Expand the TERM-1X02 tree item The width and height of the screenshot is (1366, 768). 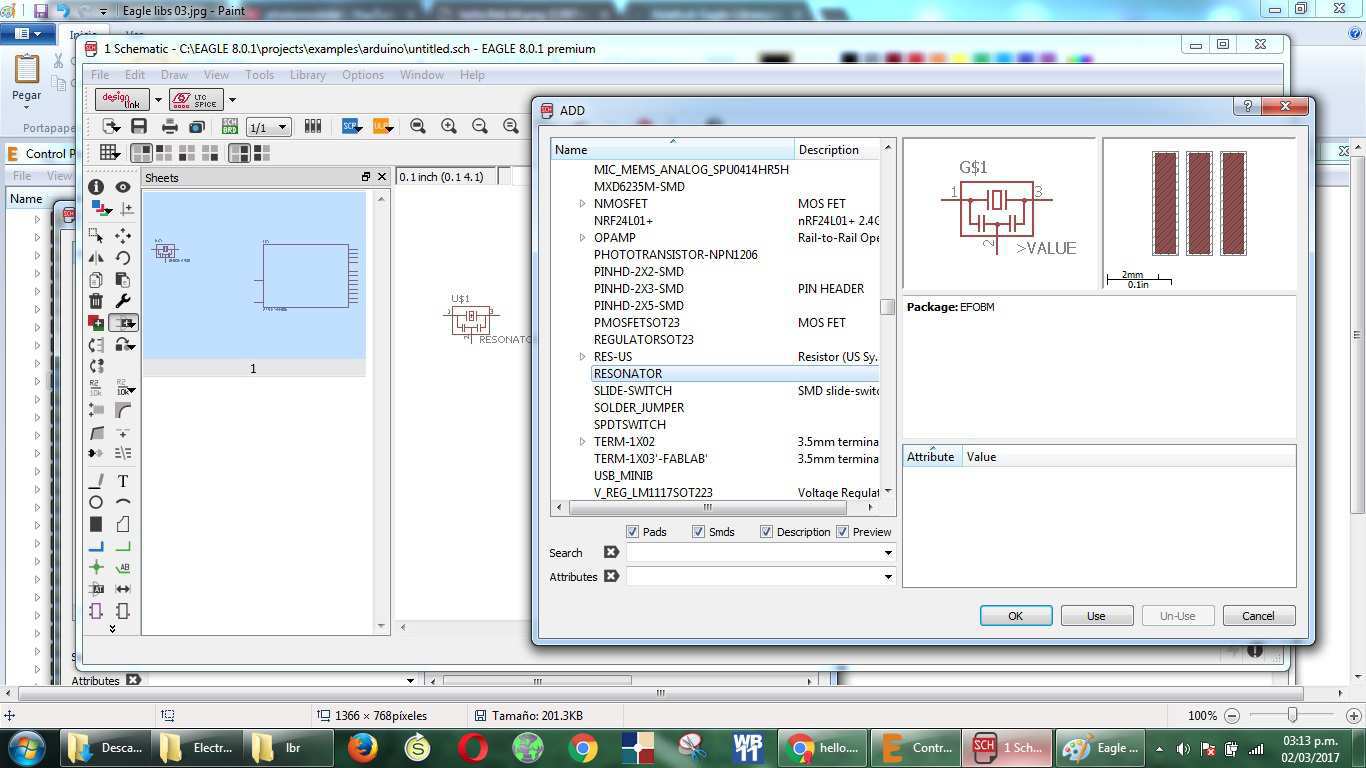pyautogui.click(x=582, y=442)
